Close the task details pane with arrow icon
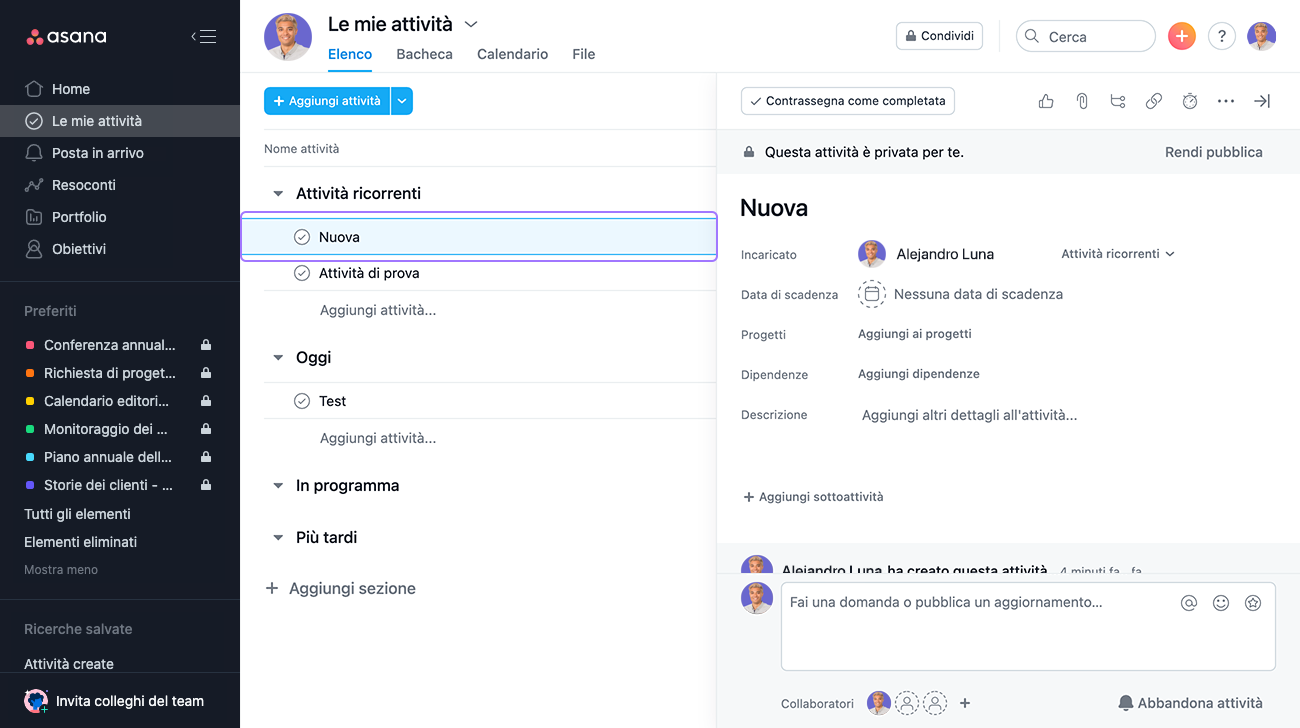The width and height of the screenshot is (1300, 728). click(x=1262, y=101)
